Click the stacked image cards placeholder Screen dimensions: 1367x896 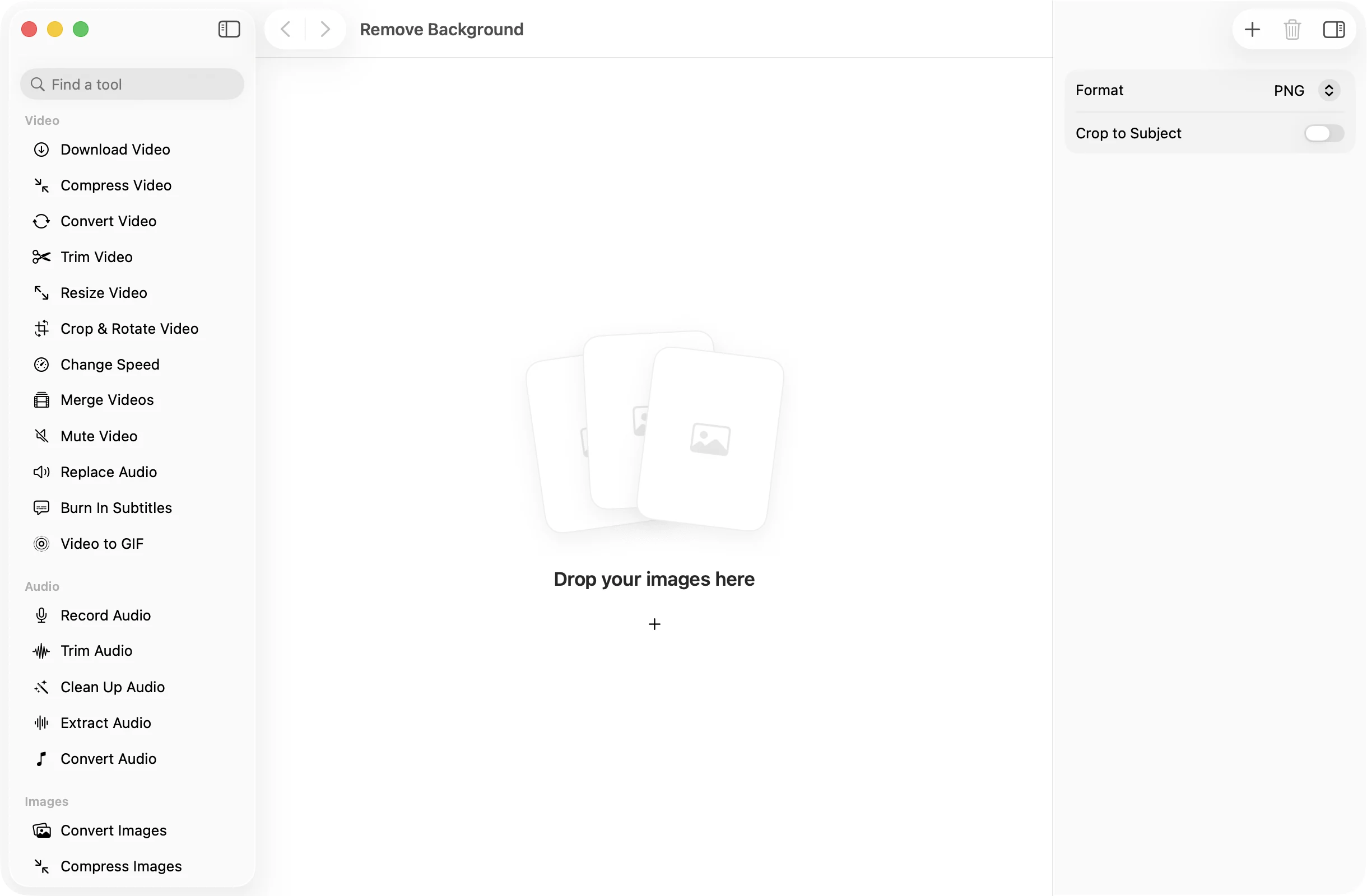tap(655, 432)
